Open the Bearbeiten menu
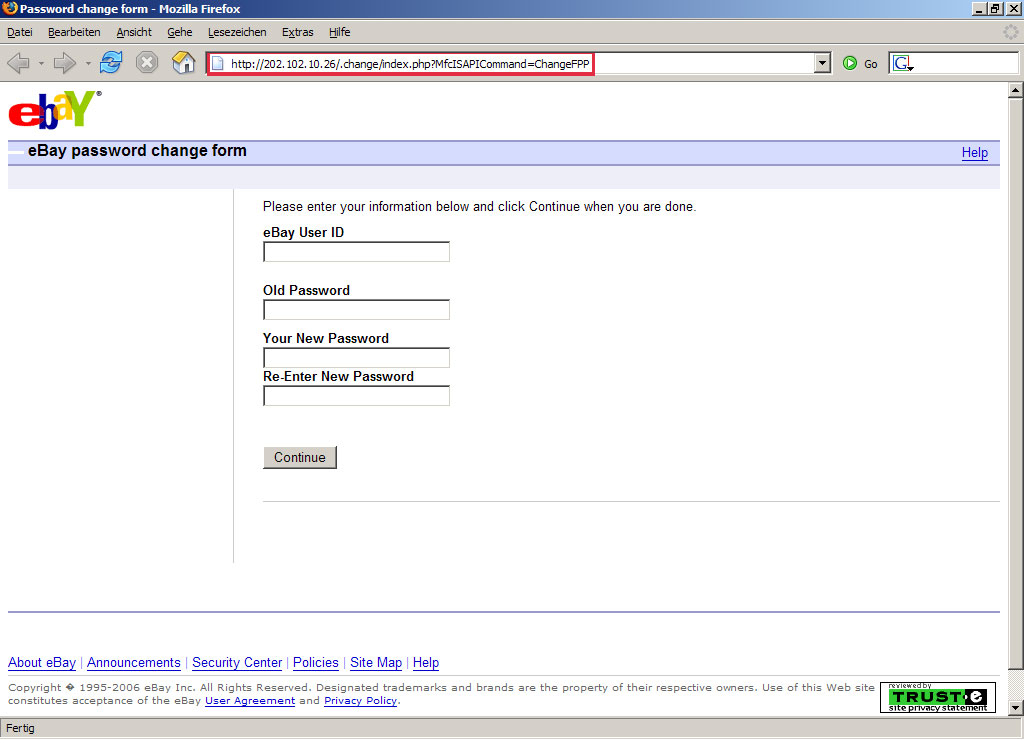Viewport: 1024px width, 740px height. coord(74,32)
